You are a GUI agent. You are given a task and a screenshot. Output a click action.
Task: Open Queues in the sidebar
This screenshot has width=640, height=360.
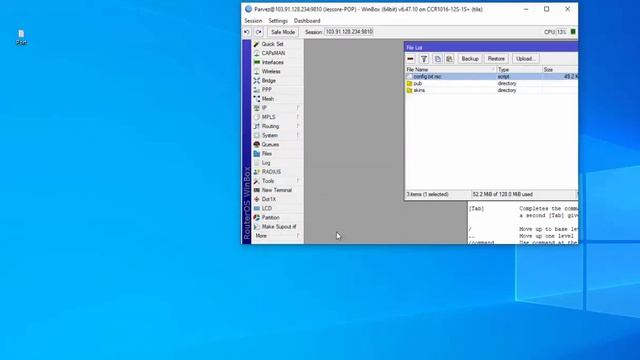click(x=270, y=144)
